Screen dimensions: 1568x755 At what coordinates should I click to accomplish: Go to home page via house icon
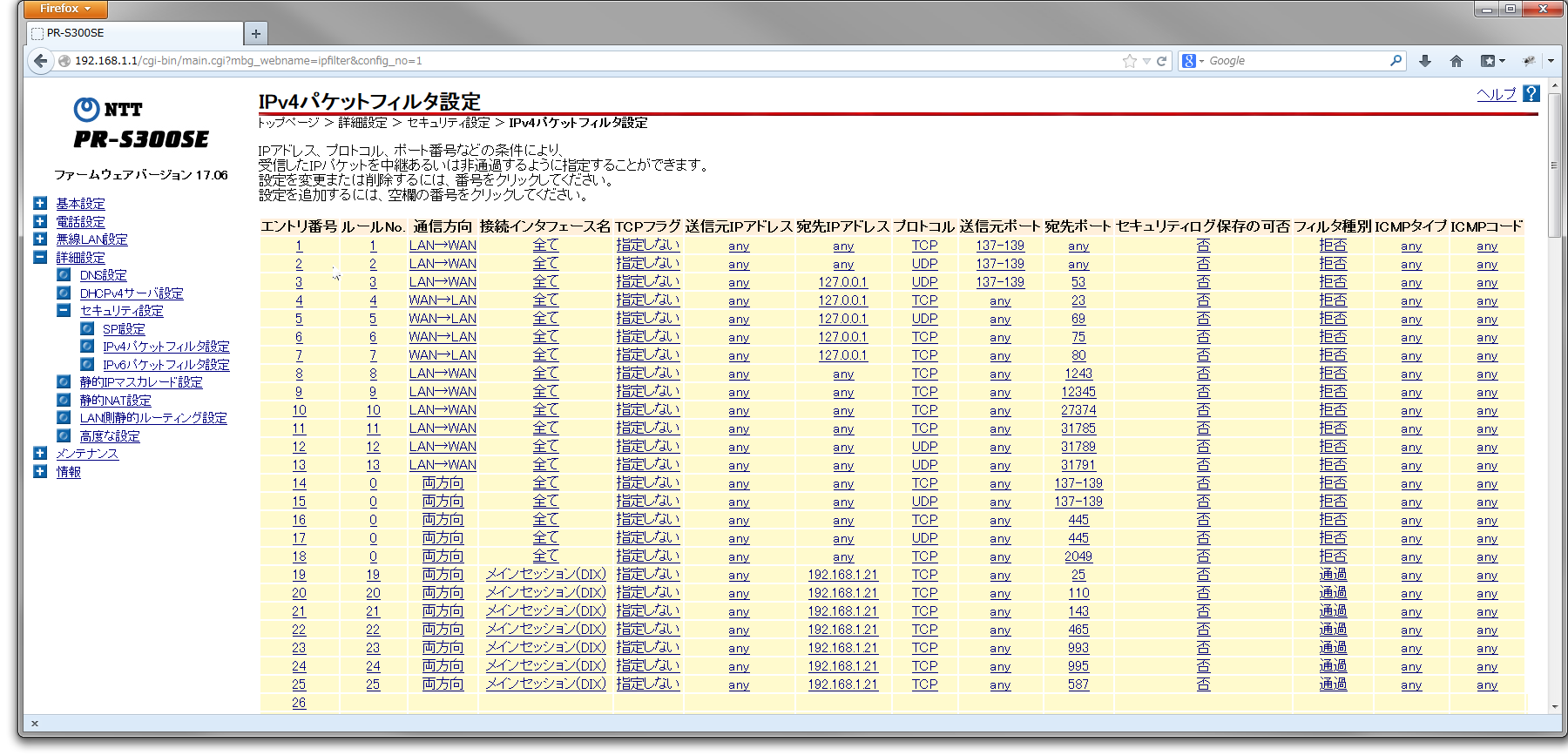[1456, 61]
